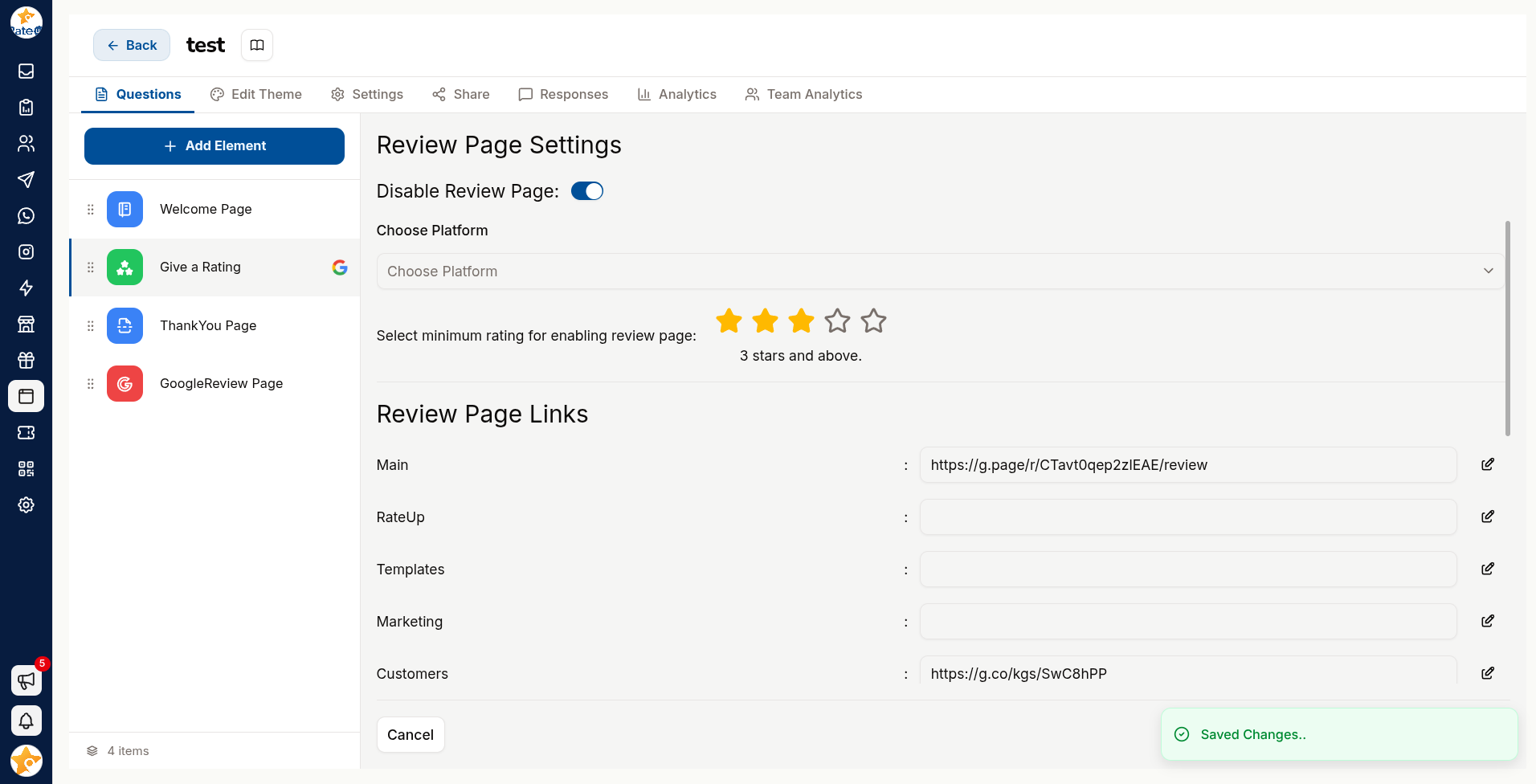Open the store icon in sidebar

coord(26,325)
